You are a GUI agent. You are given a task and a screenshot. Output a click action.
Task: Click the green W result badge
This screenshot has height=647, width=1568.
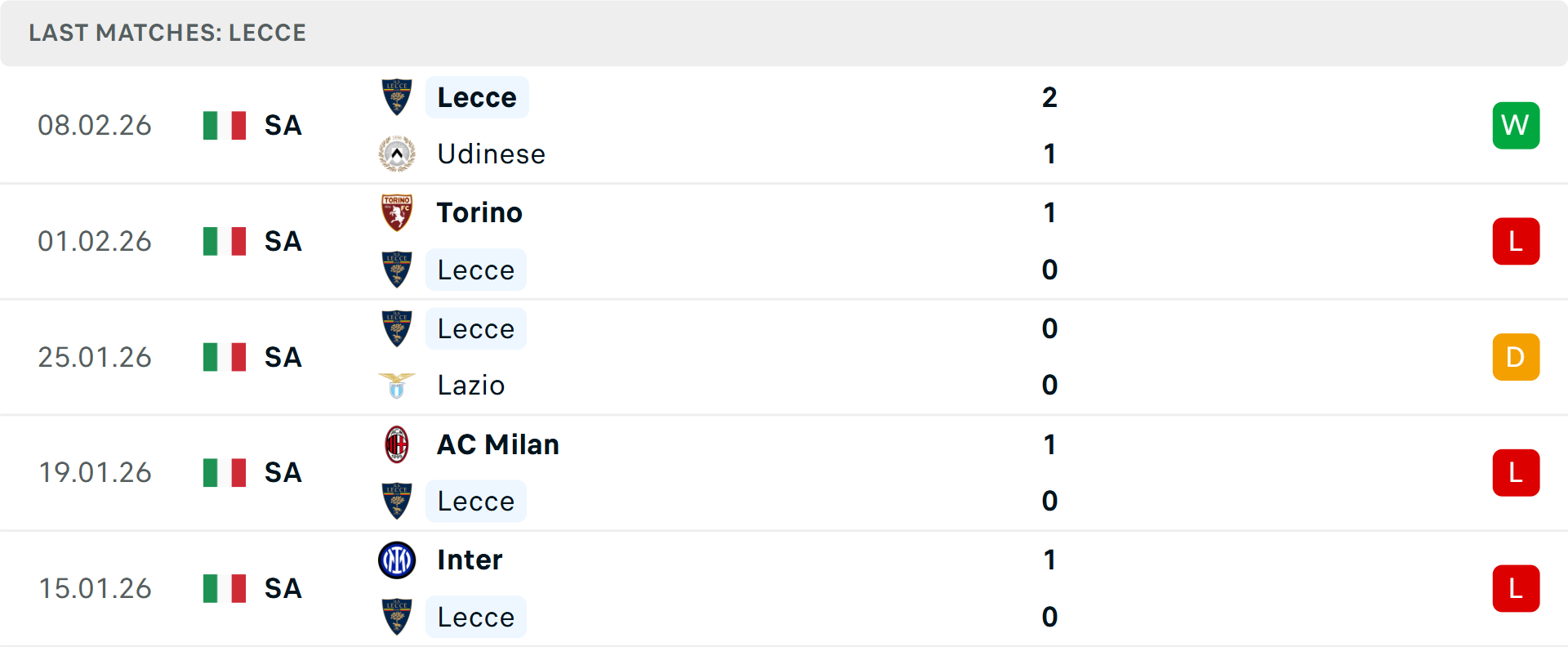pos(1516,126)
